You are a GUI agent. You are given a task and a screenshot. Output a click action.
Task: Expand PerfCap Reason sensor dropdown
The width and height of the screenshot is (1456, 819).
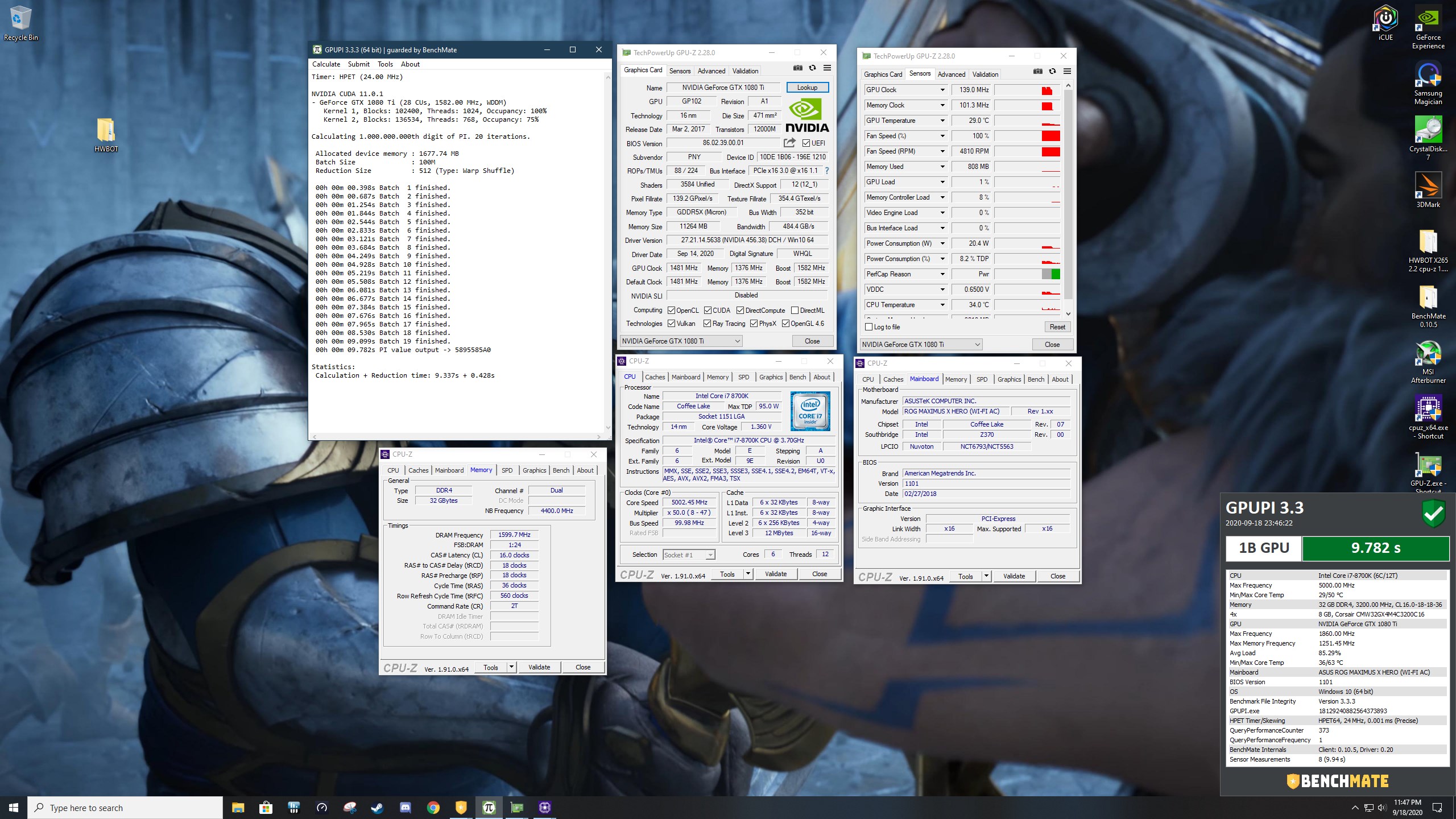[942, 274]
